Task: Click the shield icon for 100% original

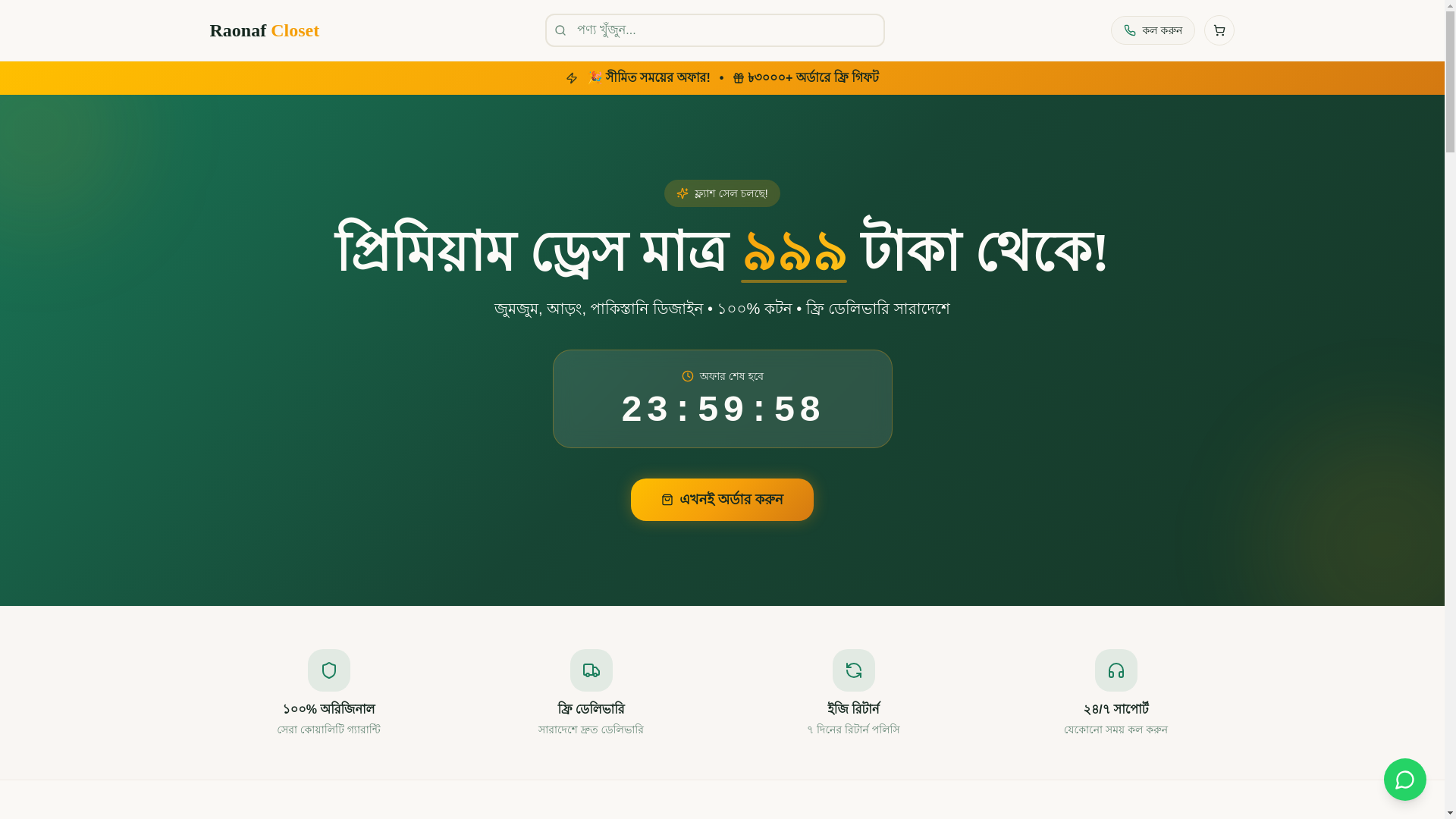Action: [329, 670]
